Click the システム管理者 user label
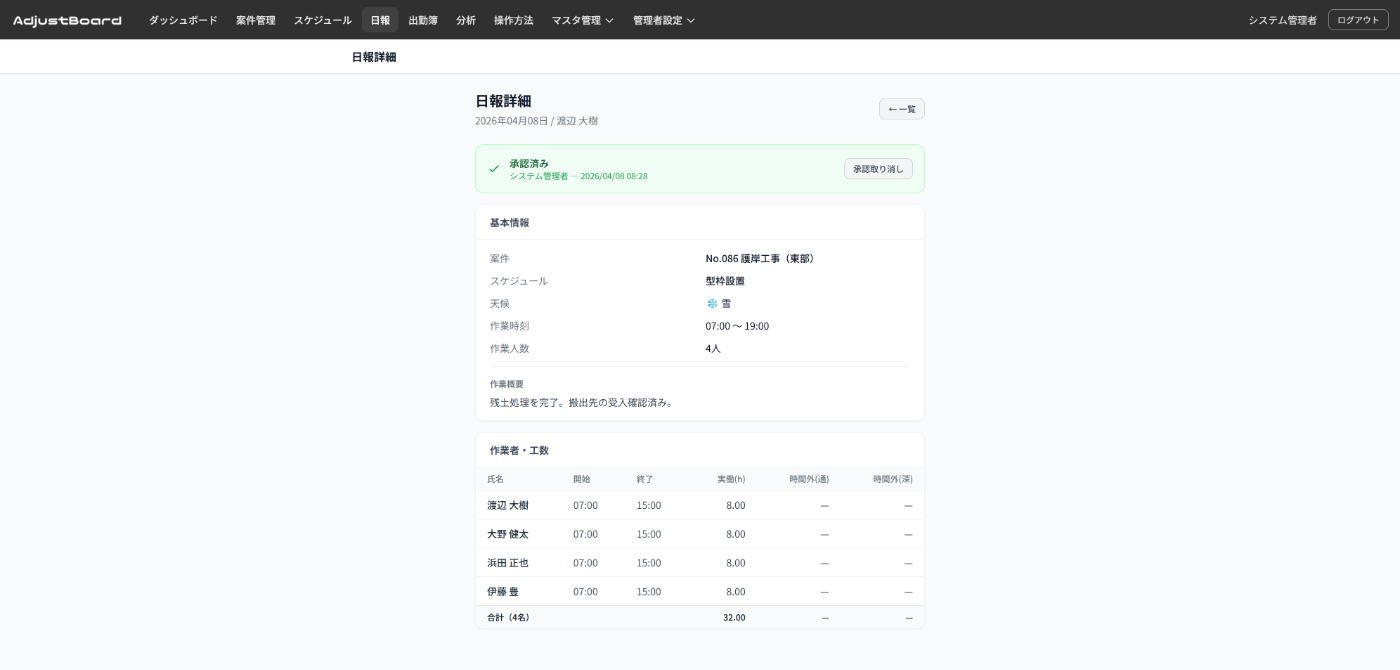The image size is (1400, 670). 1282,20
